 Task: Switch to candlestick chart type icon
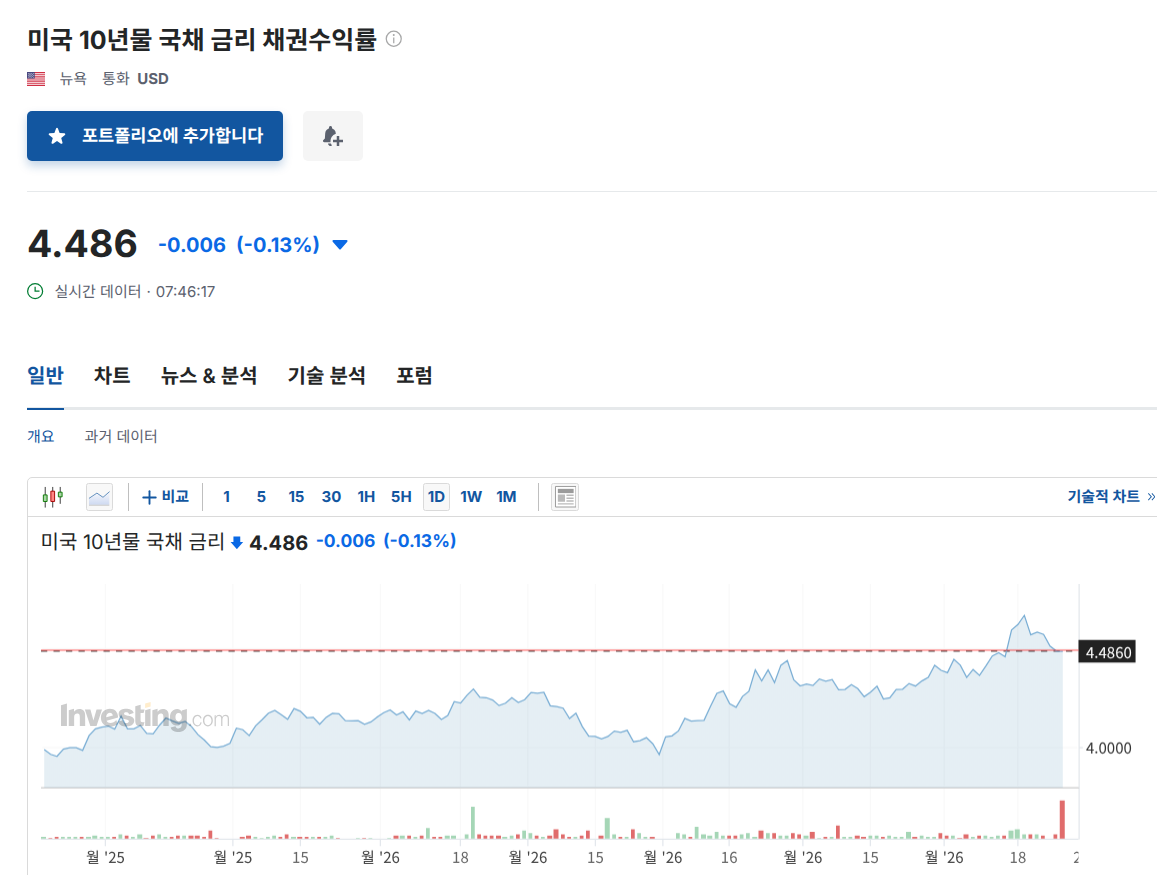tap(53, 497)
